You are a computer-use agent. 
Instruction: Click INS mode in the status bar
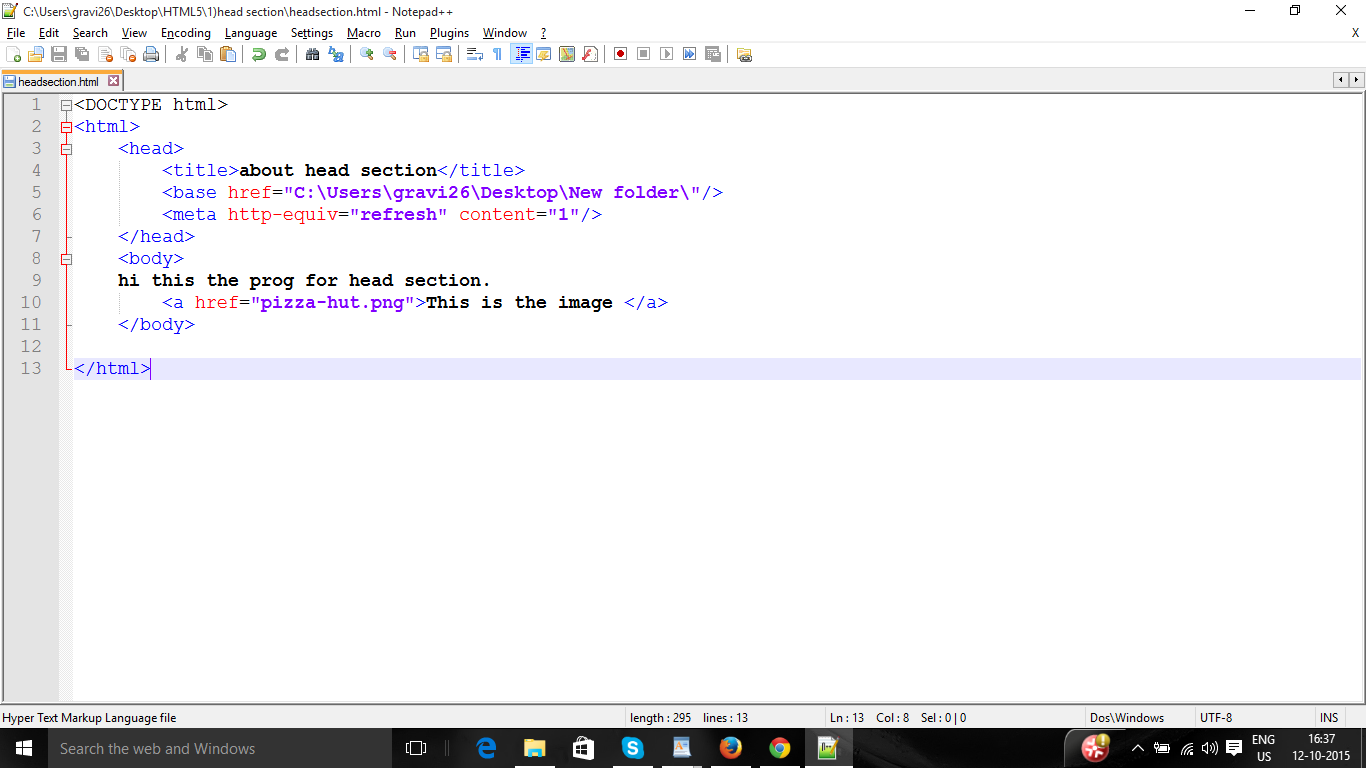[1328, 718]
